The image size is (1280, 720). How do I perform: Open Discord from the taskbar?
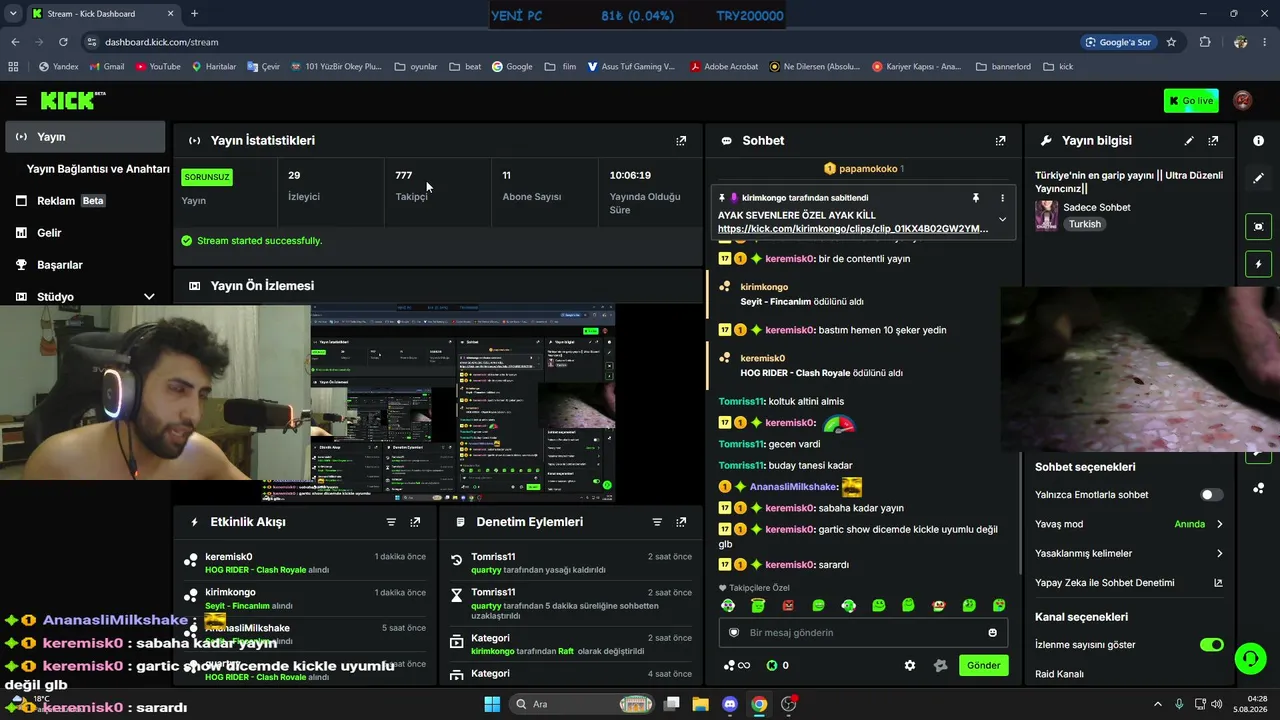pyautogui.click(x=730, y=704)
